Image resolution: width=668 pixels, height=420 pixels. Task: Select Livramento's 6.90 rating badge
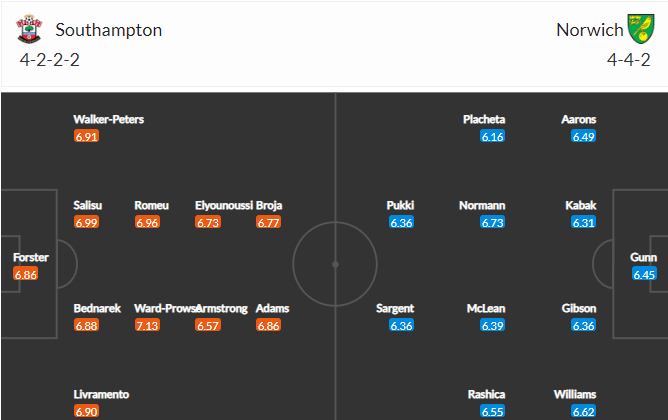[86, 411]
